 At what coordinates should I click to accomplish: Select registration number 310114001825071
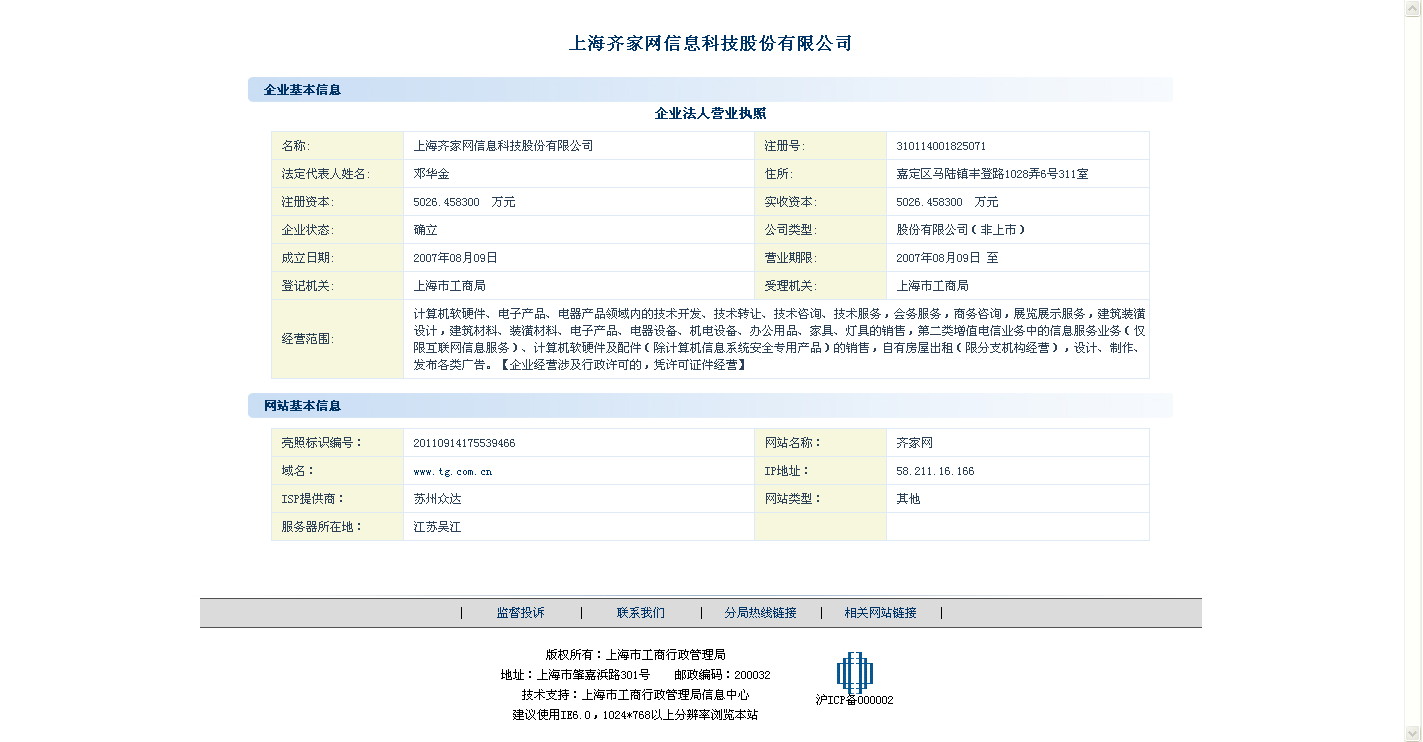pyautogui.click(x=941, y=146)
